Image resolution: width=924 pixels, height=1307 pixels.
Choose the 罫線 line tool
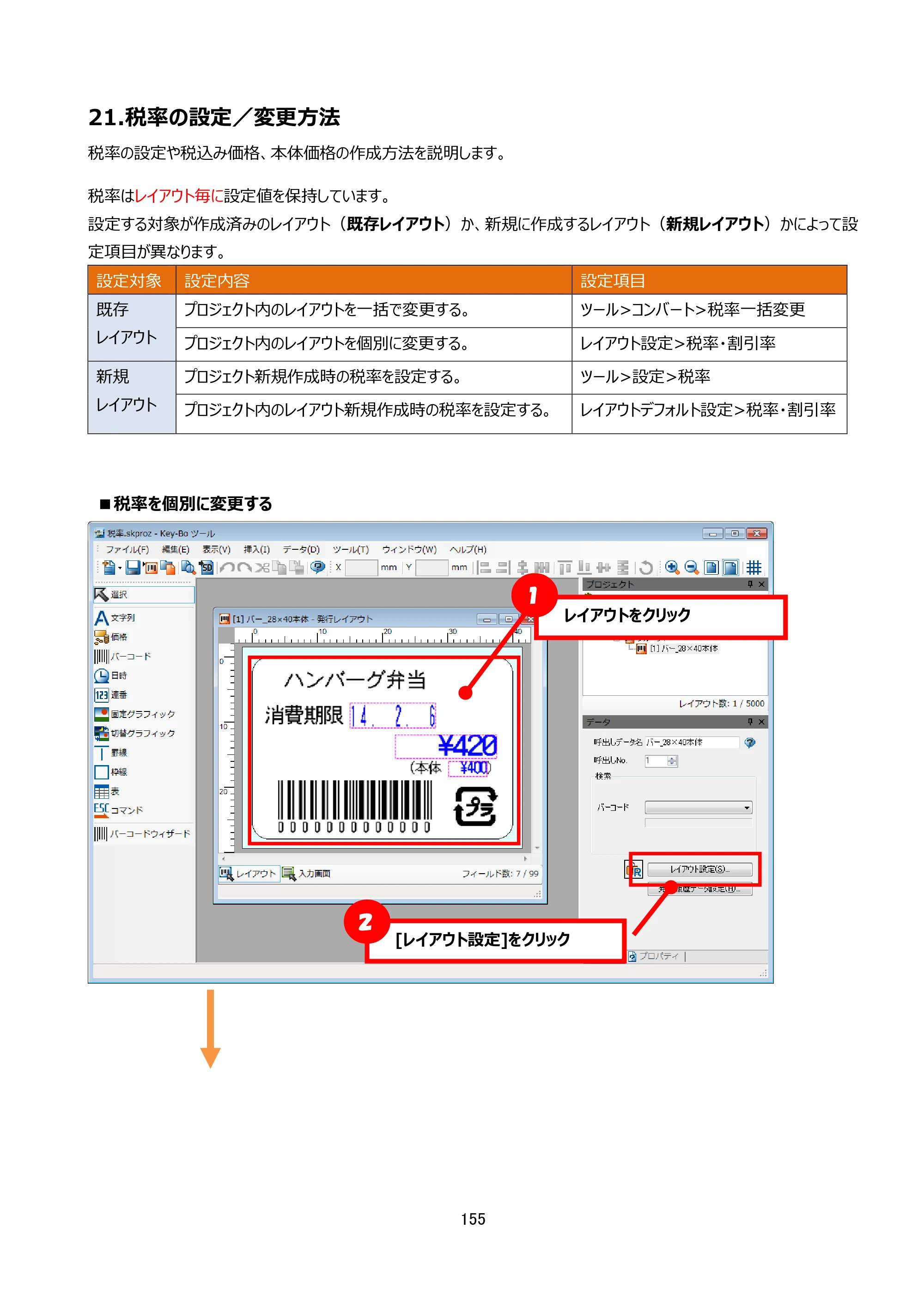111,753
